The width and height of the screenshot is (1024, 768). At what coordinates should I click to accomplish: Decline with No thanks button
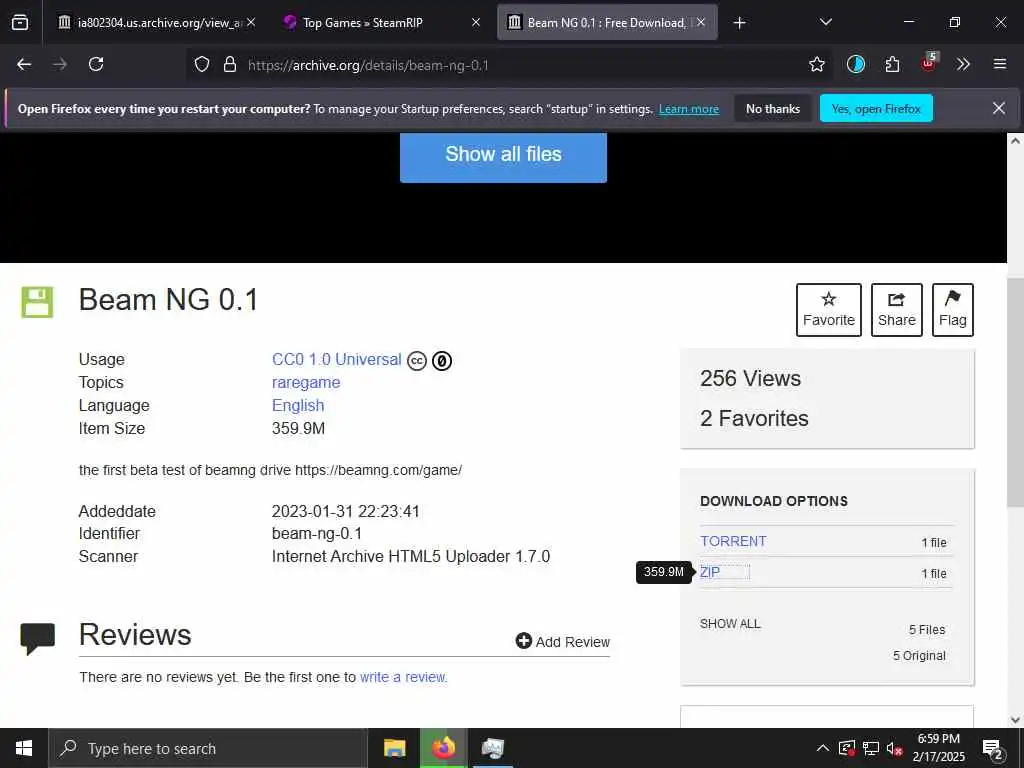coord(773,109)
